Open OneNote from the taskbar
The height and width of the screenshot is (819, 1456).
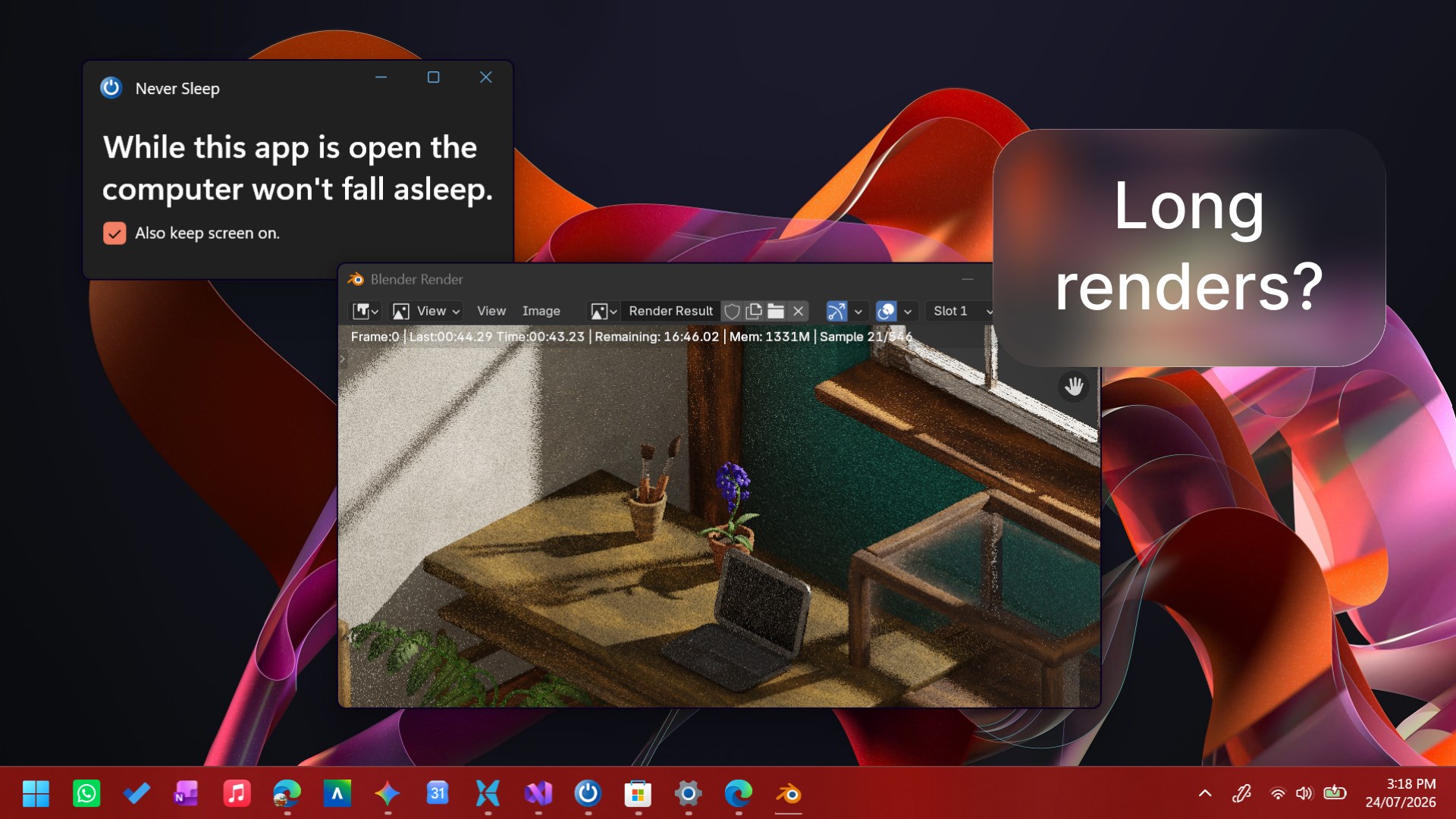[187, 794]
